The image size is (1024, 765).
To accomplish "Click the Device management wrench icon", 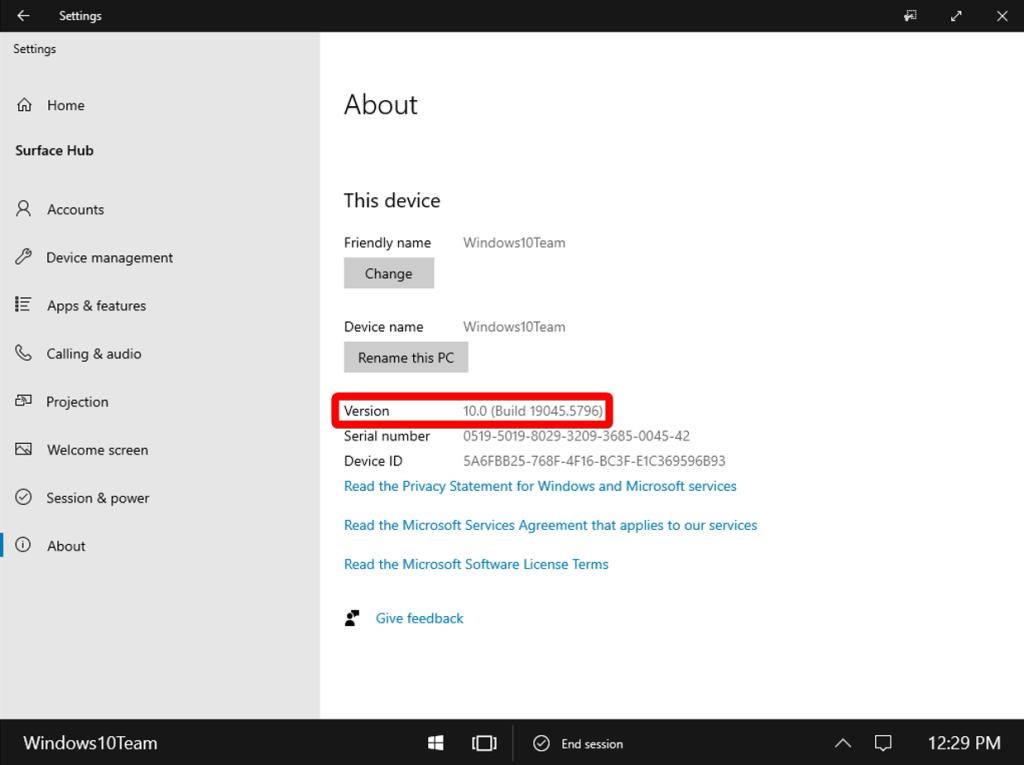I will point(24,257).
